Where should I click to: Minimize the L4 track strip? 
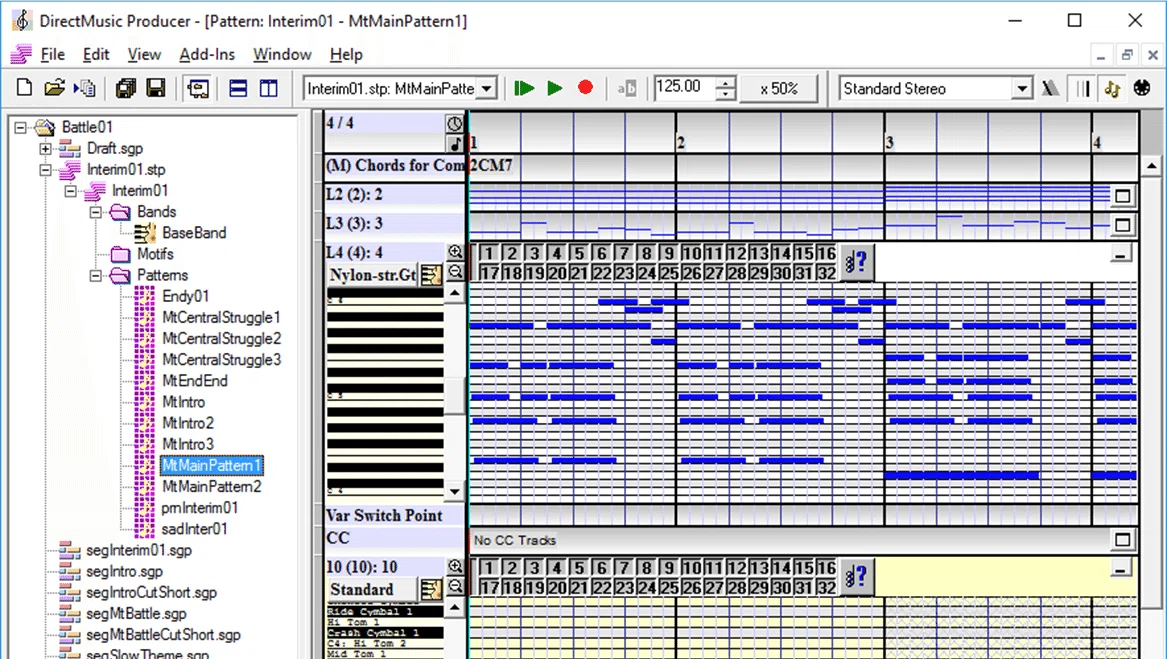pos(1120,255)
